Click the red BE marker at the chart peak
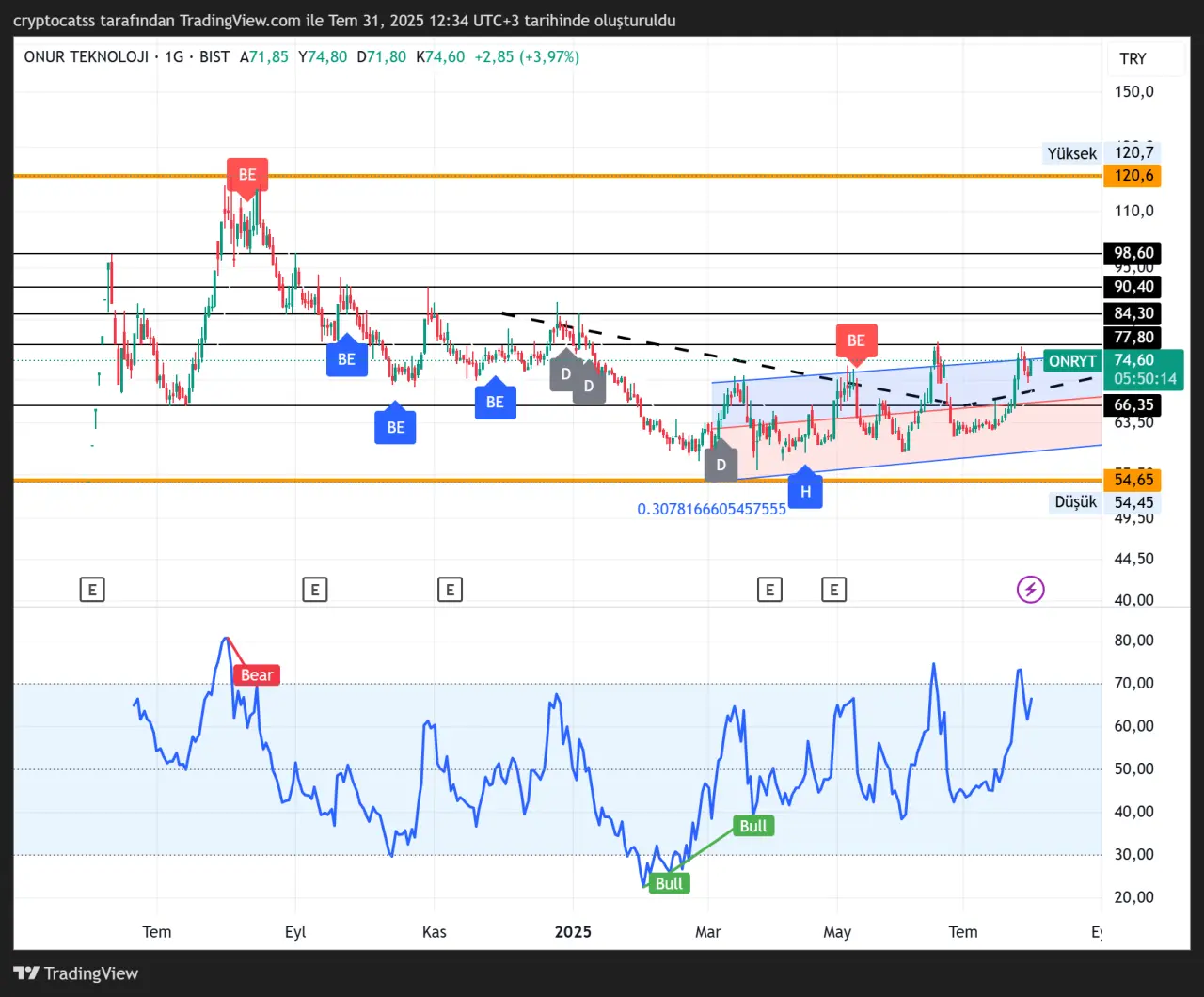The height and width of the screenshot is (997, 1204). (246, 175)
